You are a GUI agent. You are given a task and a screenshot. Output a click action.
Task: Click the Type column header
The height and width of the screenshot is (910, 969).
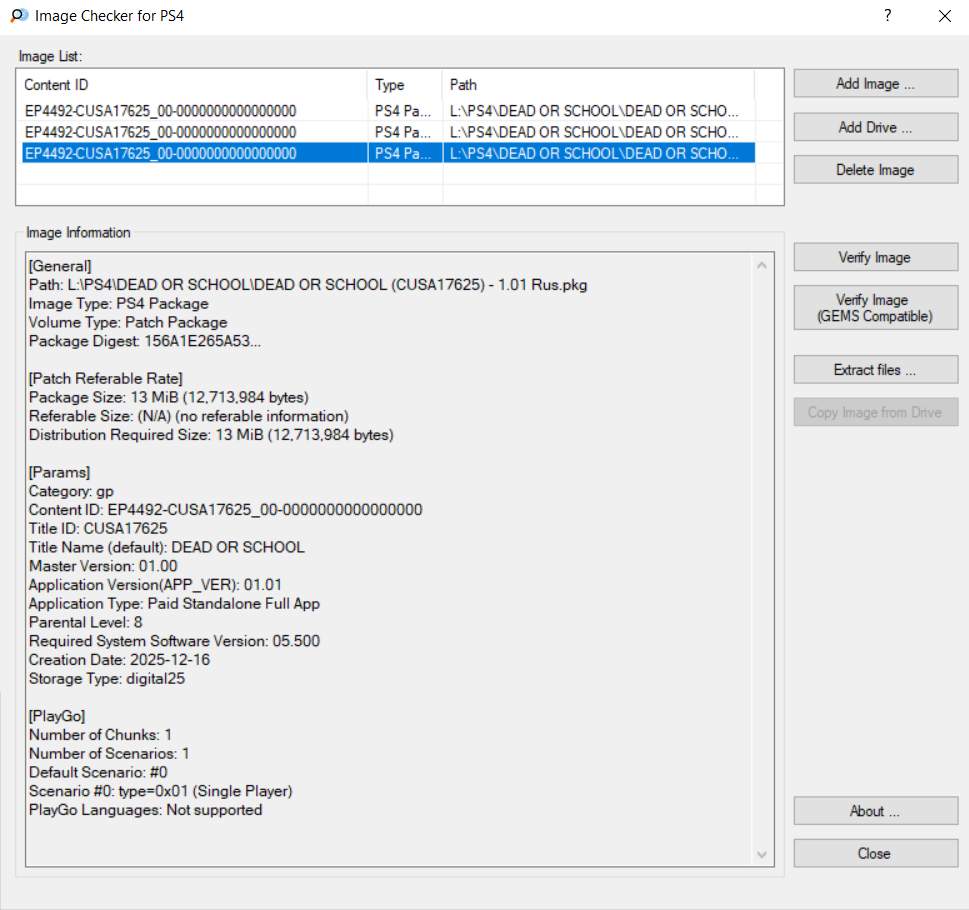404,85
